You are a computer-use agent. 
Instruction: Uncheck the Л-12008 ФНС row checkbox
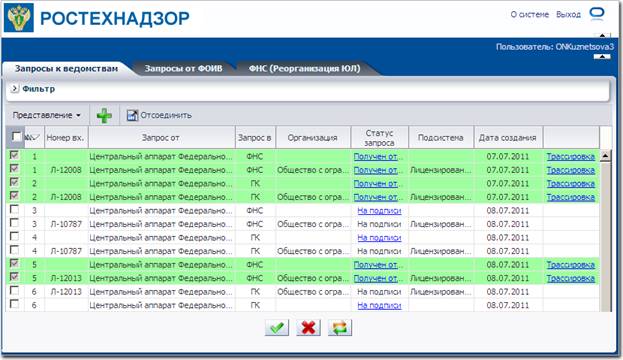(14, 169)
